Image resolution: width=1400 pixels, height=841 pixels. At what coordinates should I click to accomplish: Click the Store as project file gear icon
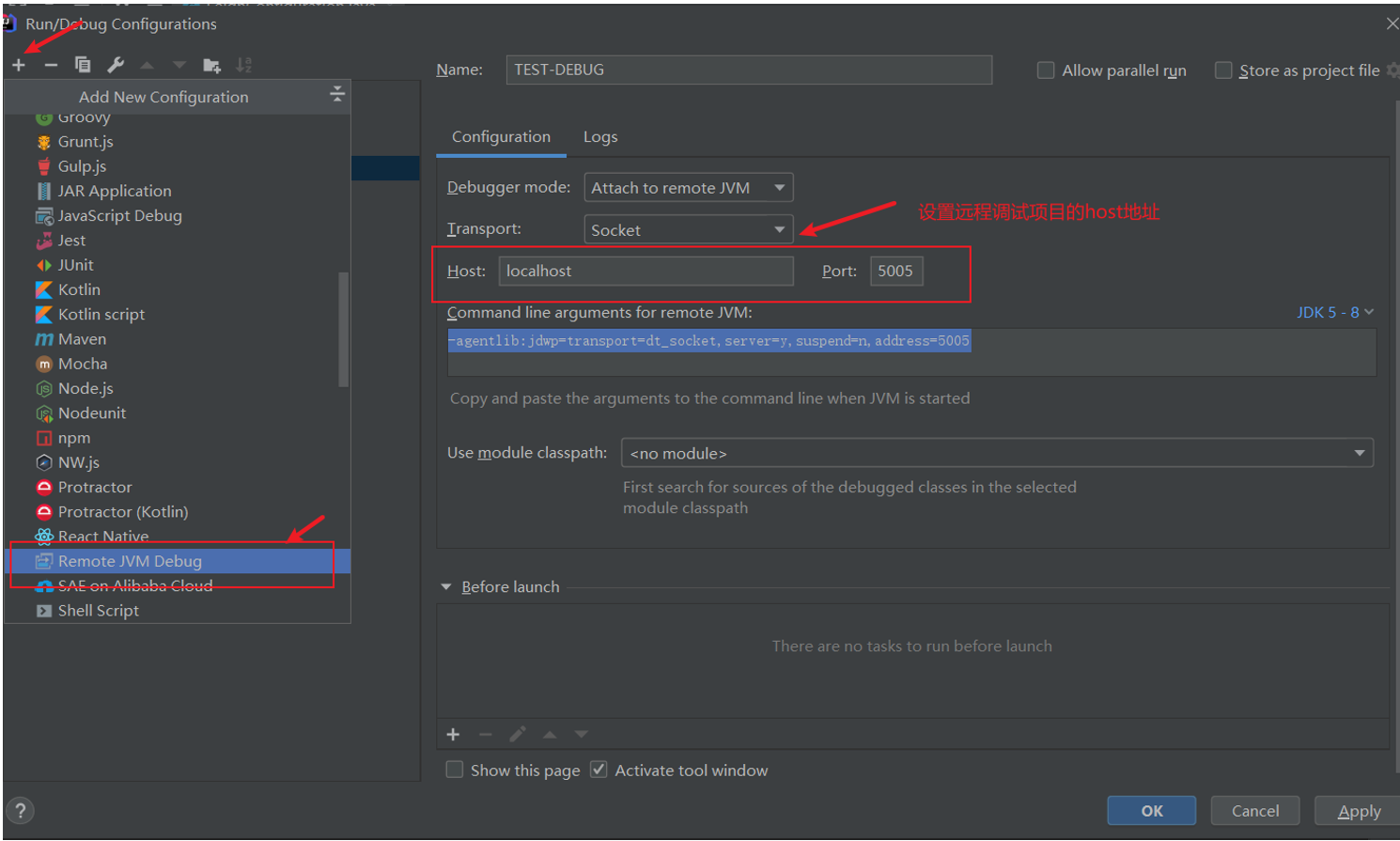[1392, 70]
